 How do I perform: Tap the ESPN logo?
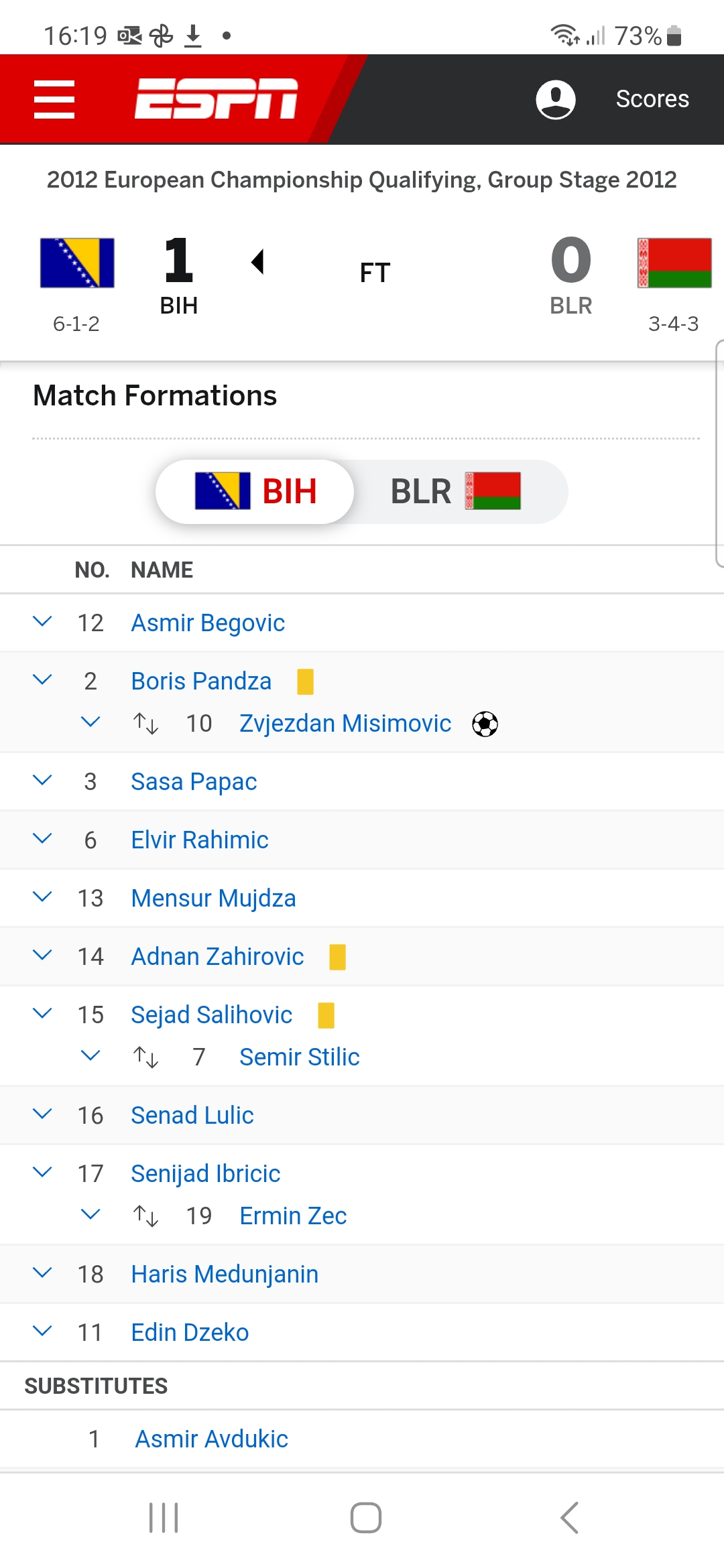pyautogui.click(x=216, y=99)
